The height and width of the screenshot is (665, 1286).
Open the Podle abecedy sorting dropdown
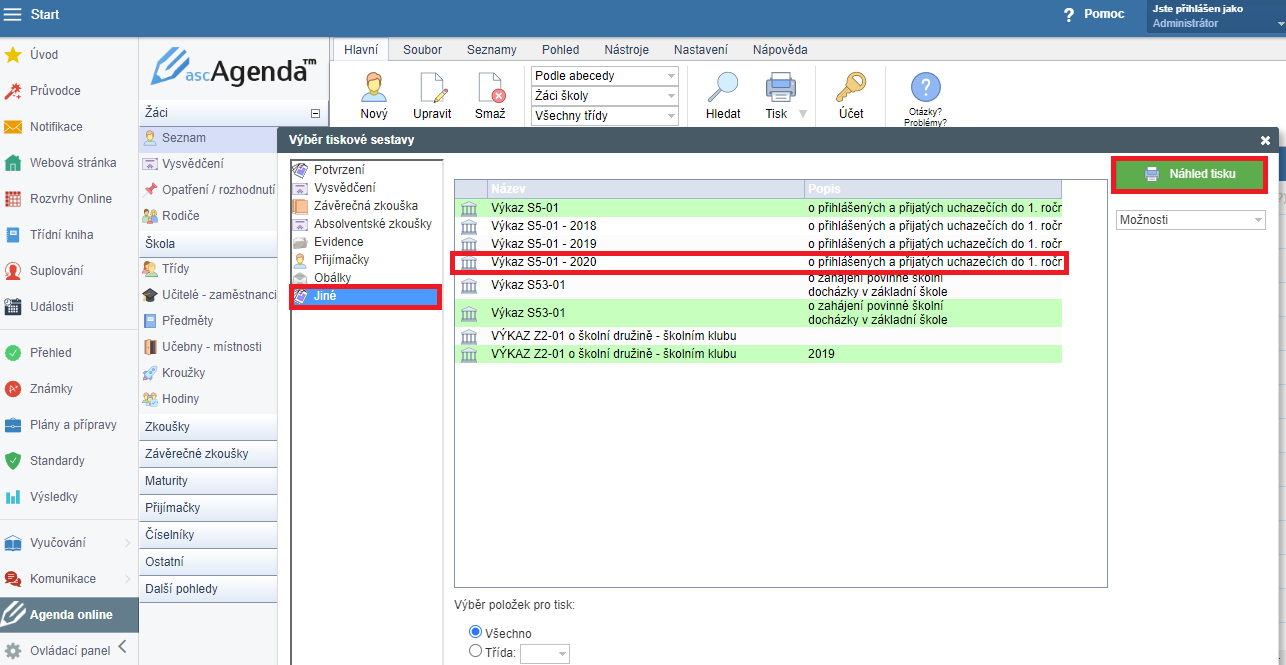coord(604,76)
